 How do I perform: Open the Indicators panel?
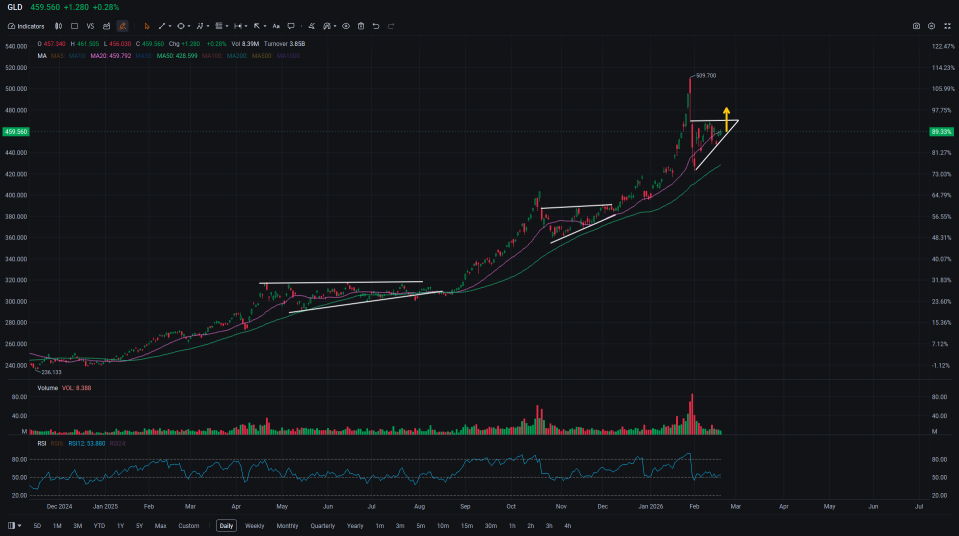click(x=26, y=26)
